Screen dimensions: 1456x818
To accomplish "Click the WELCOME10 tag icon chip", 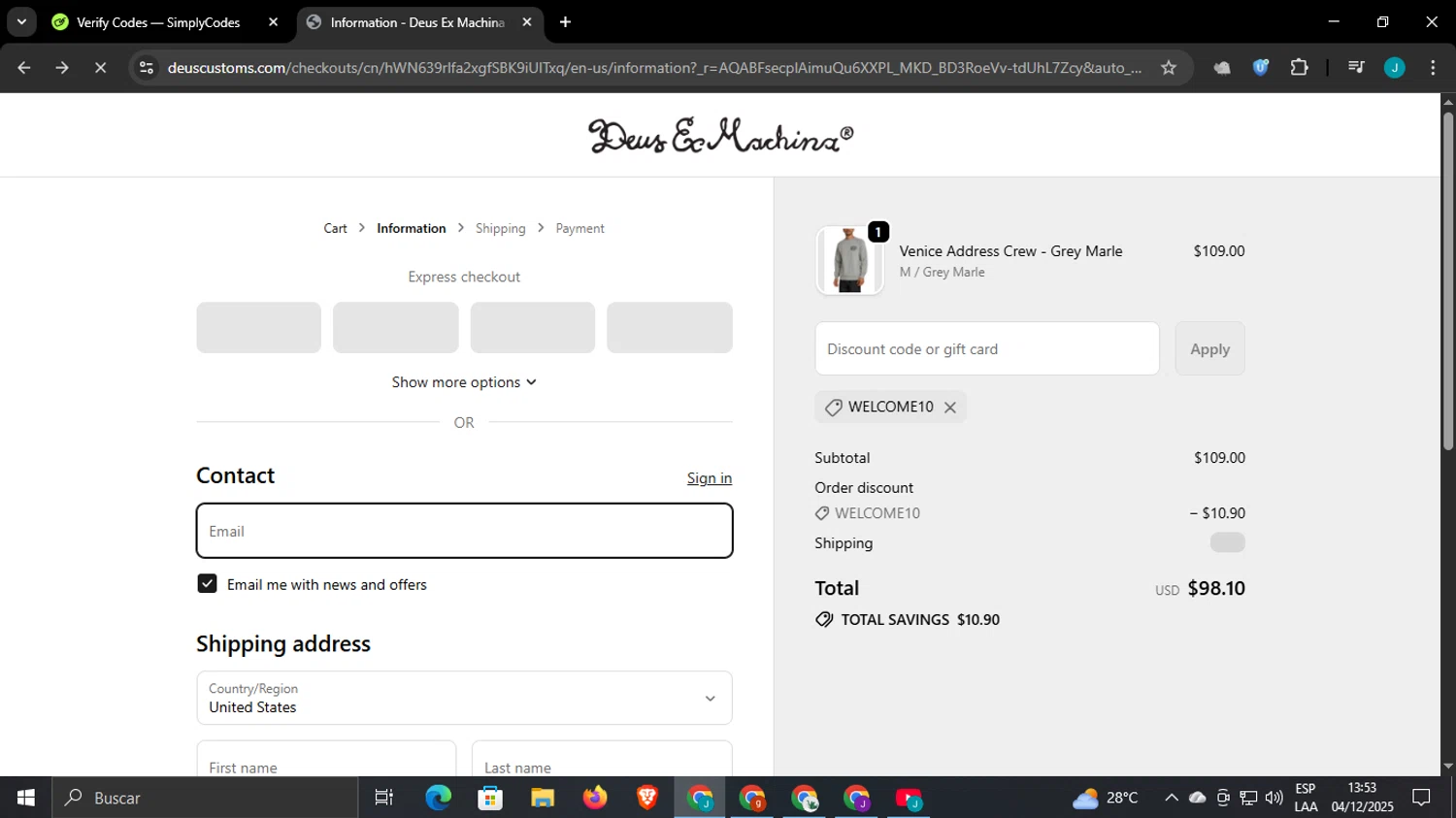I will pyautogui.click(x=833, y=408).
